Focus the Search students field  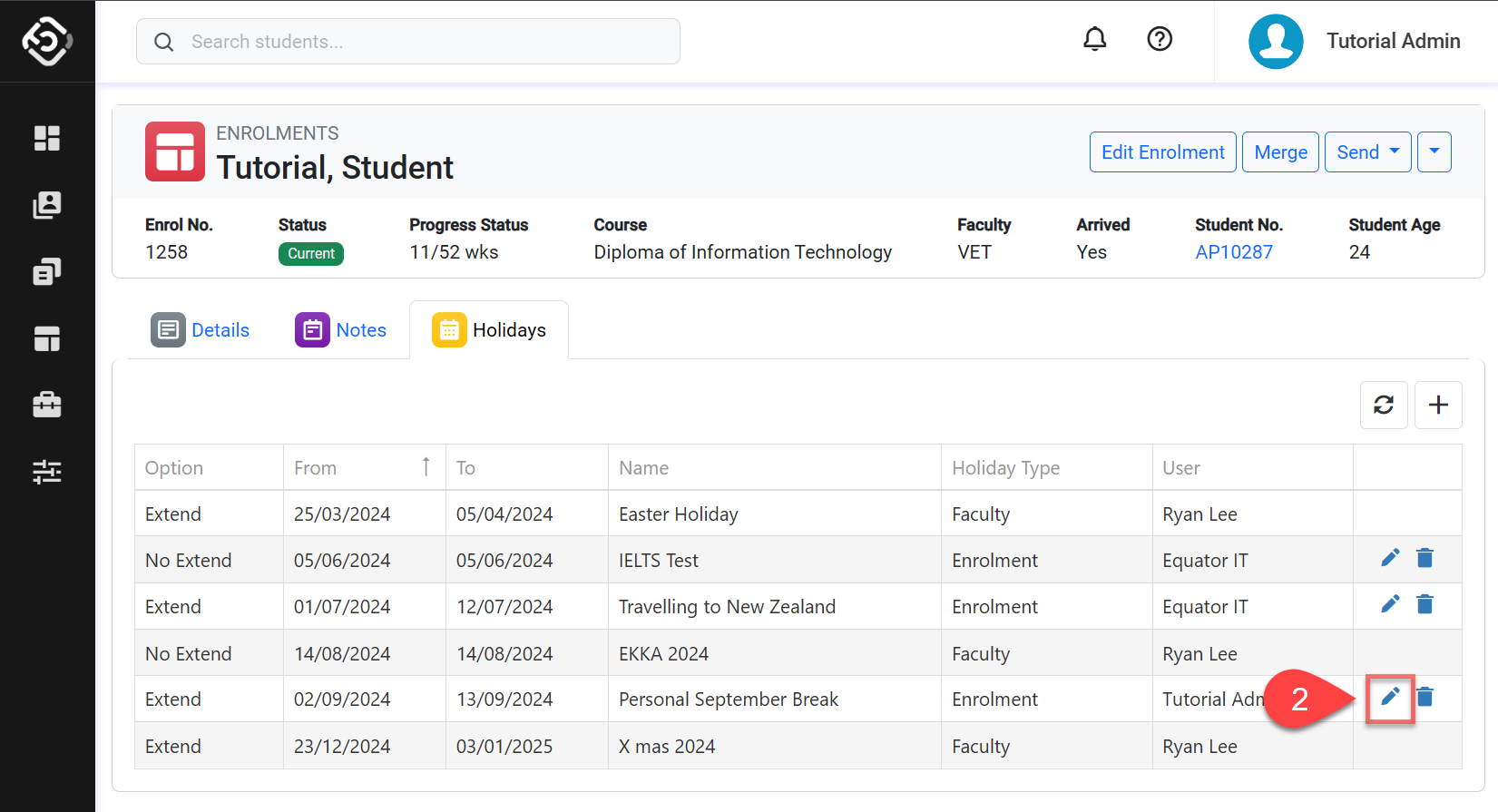[408, 42]
